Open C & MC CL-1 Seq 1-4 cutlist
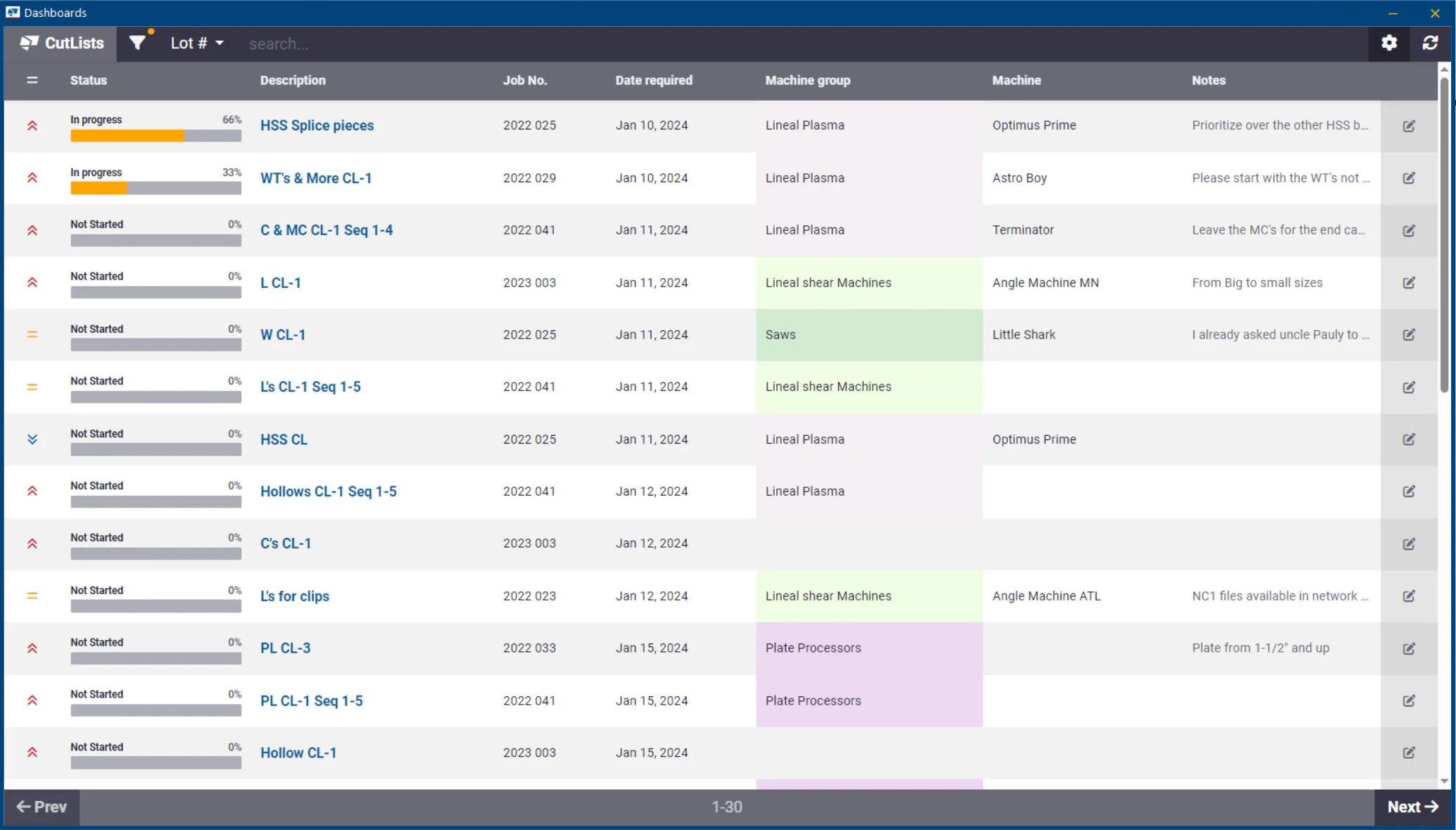Image resolution: width=1456 pixels, height=830 pixels. tap(327, 230)
